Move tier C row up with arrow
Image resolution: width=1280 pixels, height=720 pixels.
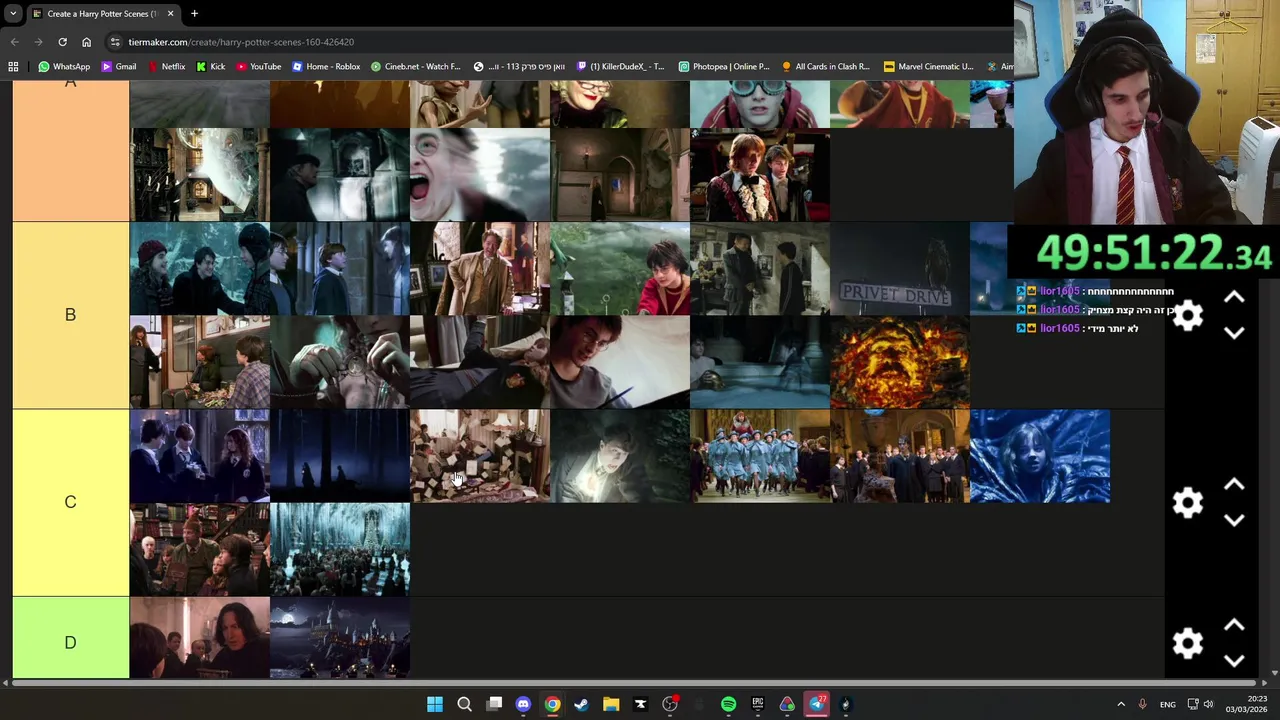coord(1234,485)
